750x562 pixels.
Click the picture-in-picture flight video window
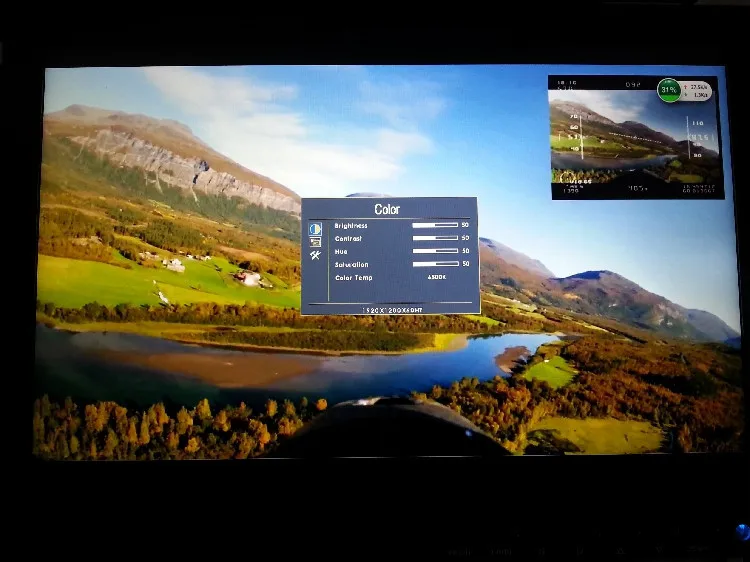[x=637, y=138]
